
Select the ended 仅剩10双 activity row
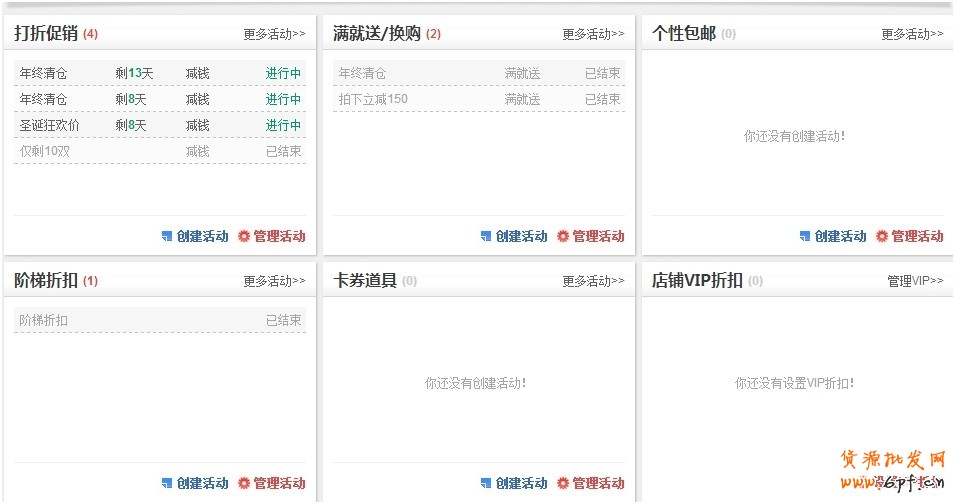(x=160, y=151)
